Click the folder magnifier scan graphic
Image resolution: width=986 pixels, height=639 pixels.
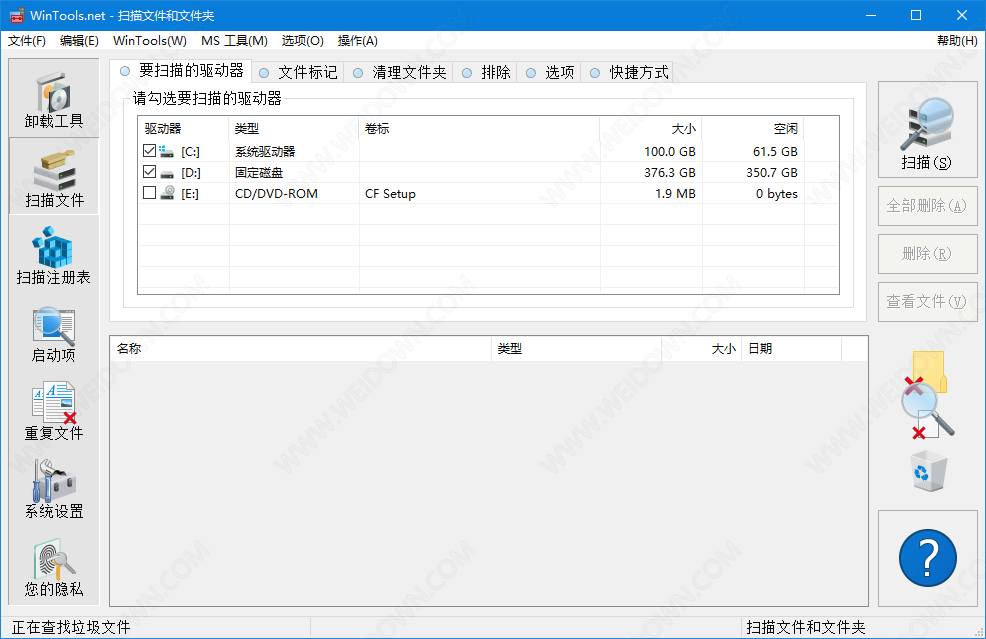coord(928,395)
